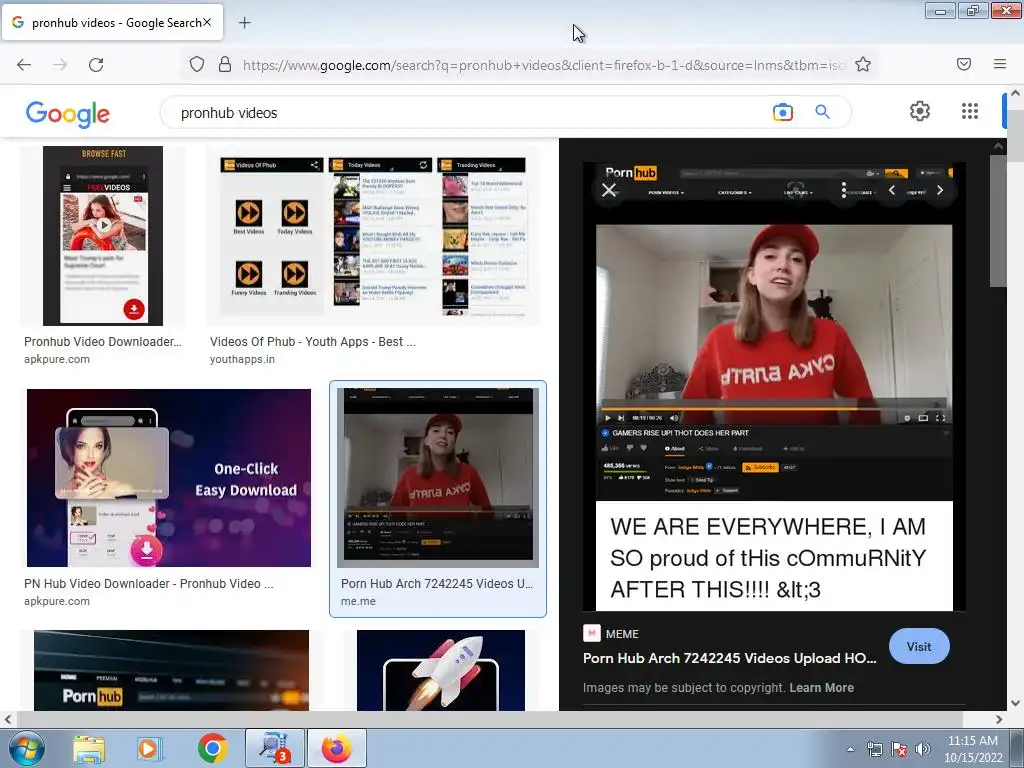The width and height of the screenshot is (1024, 768).
Task: Click the youthapps.in source text
Action: [242, 359]
